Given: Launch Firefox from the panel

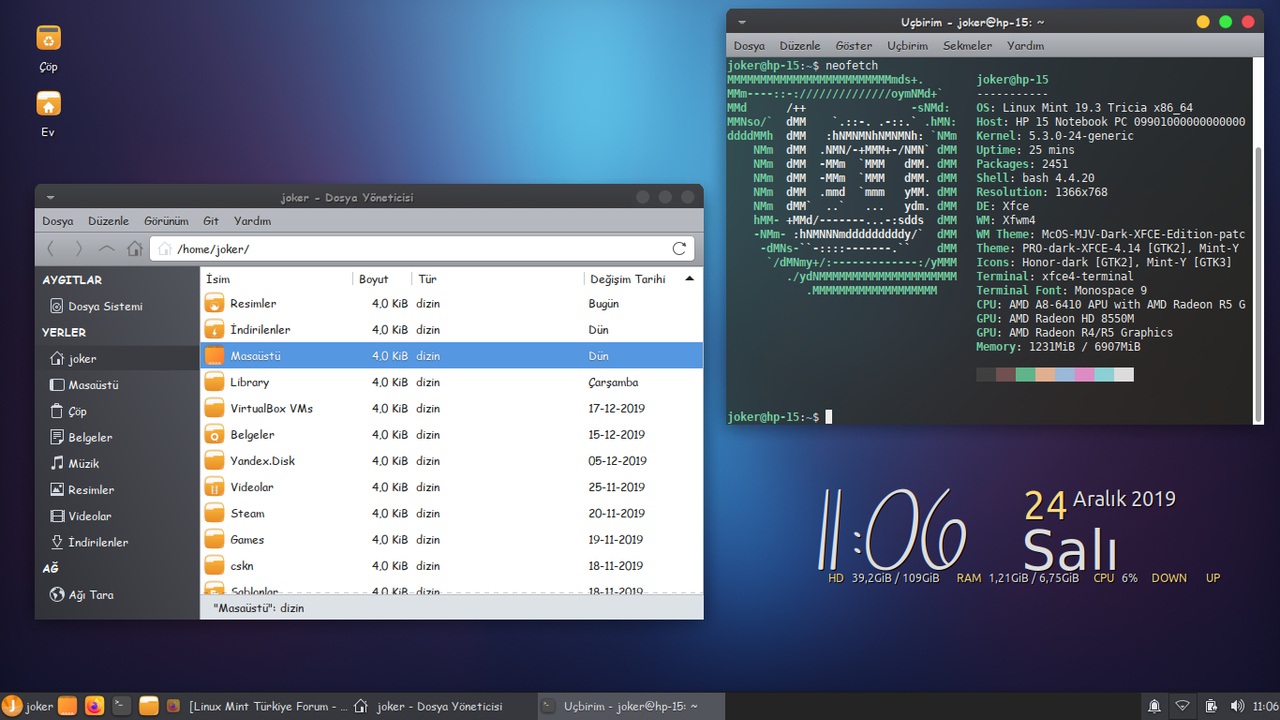Looking at the screenshot, I should [x=94, y=706].
